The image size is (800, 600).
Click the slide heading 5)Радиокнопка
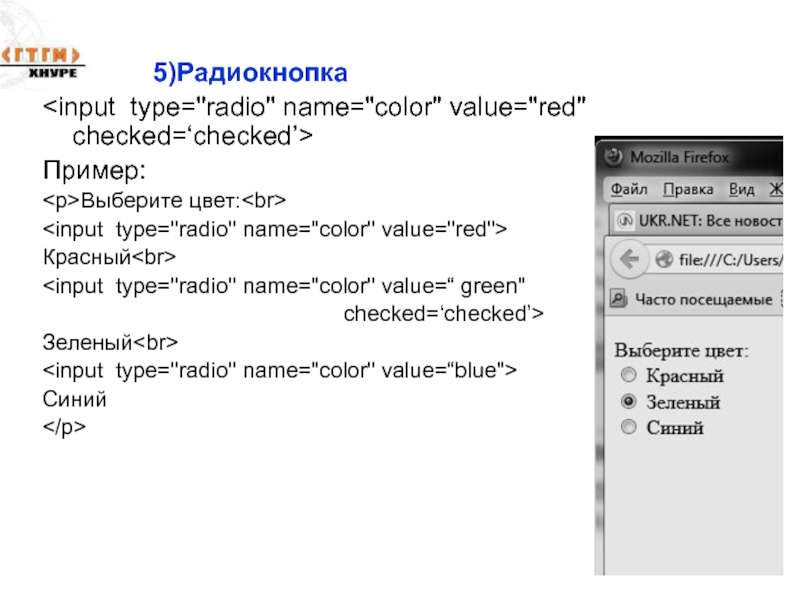(x=250, y=73)
